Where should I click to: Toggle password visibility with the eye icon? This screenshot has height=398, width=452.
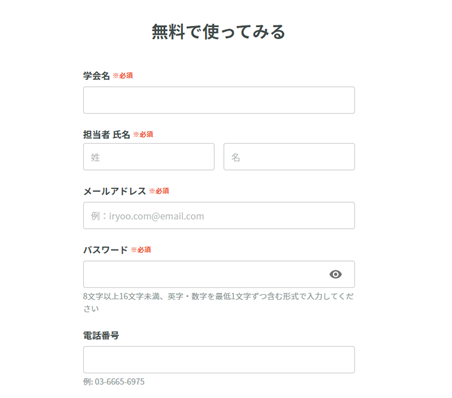click(335, 274)
